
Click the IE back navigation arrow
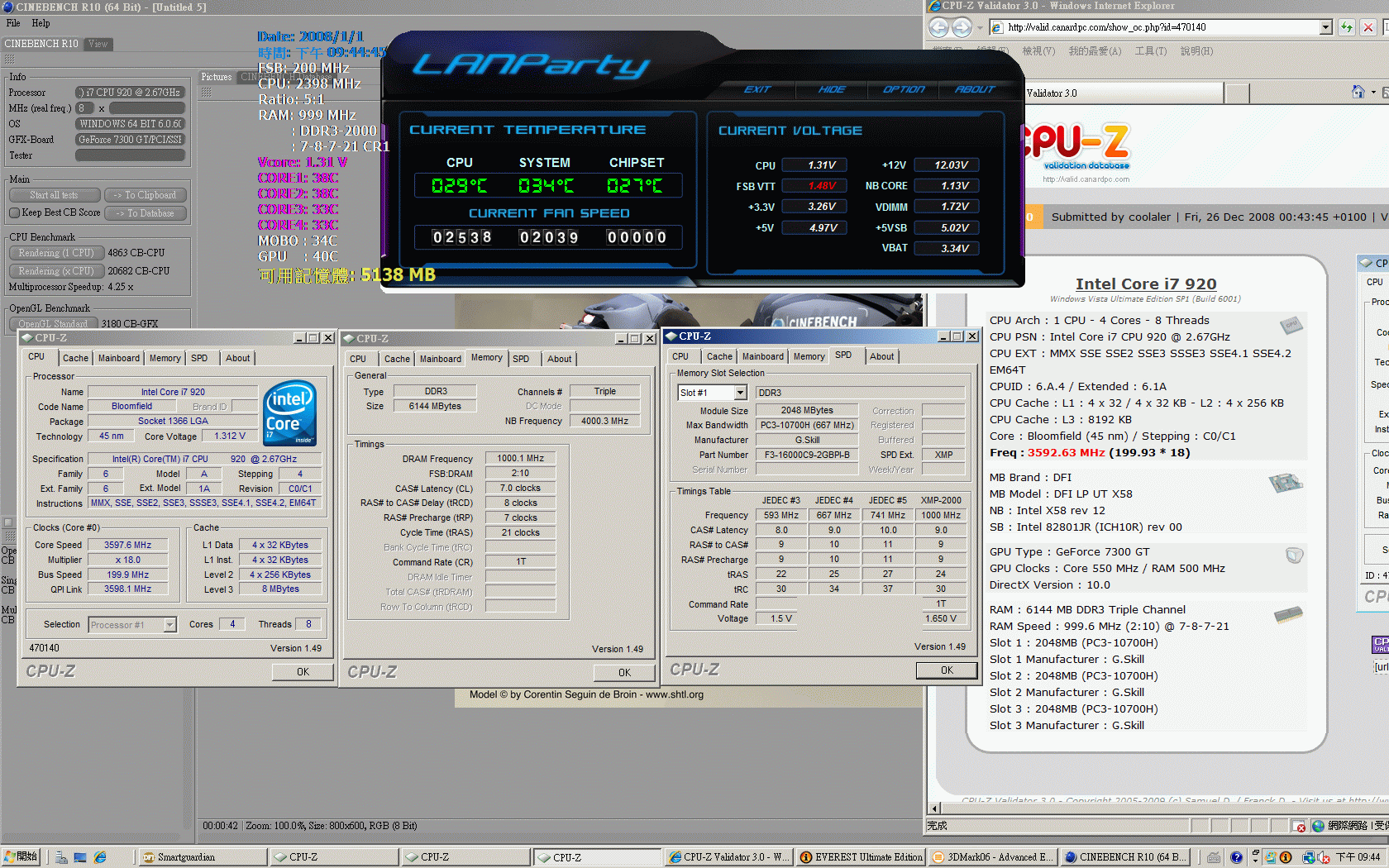pos(938,27)
